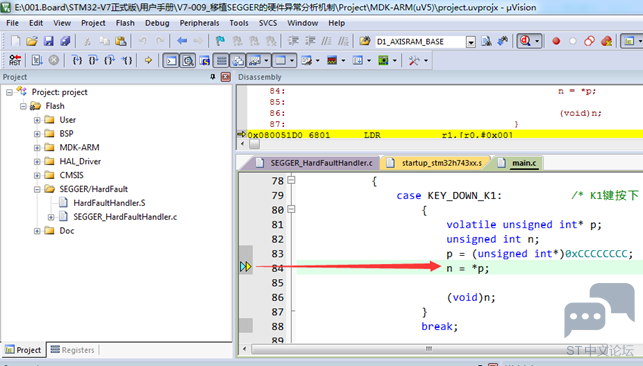Expand the BSP group folder
This screenshot has width=643, height=366.
point(37,134)
